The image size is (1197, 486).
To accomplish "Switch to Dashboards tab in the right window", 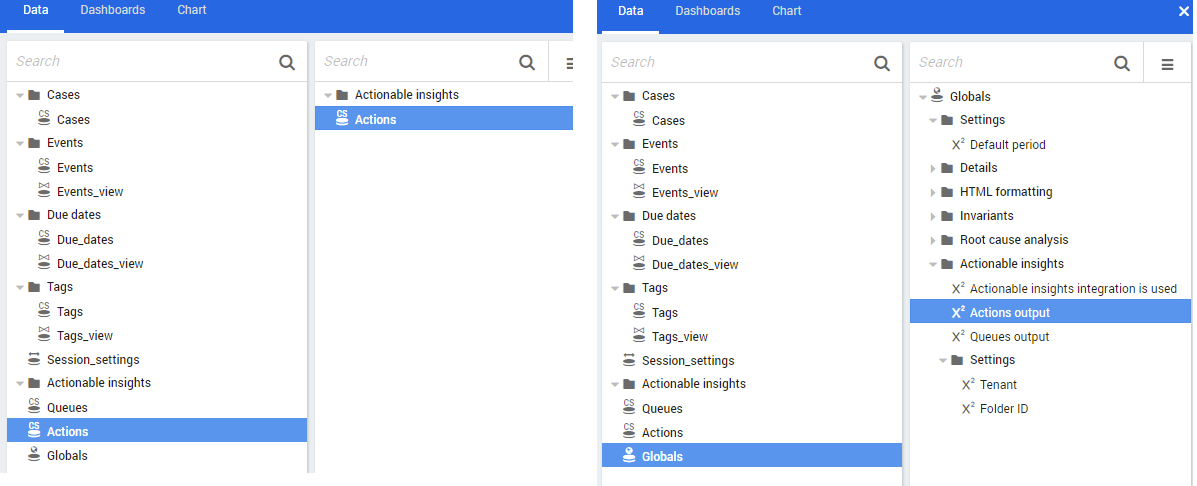I will pos(708,11).
